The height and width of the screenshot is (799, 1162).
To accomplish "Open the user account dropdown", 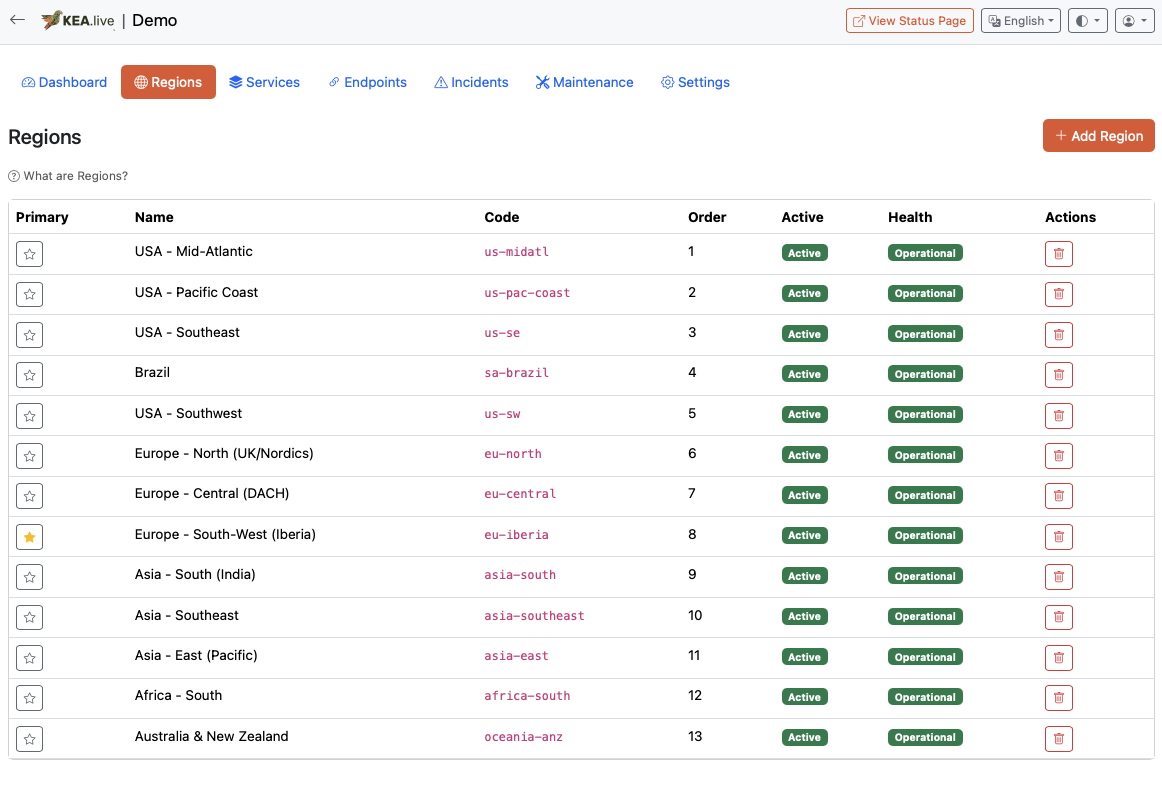I will tap(1135, 21).
